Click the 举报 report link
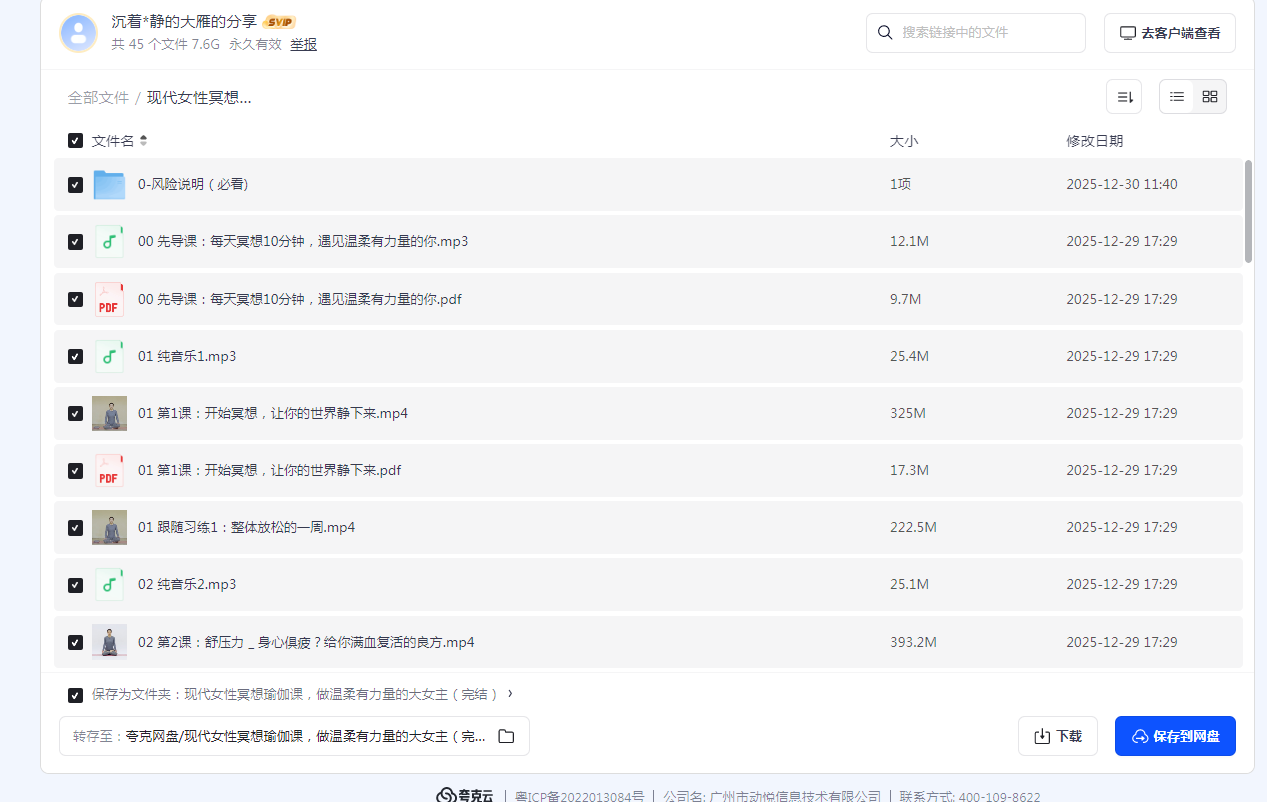 (303, 45)
